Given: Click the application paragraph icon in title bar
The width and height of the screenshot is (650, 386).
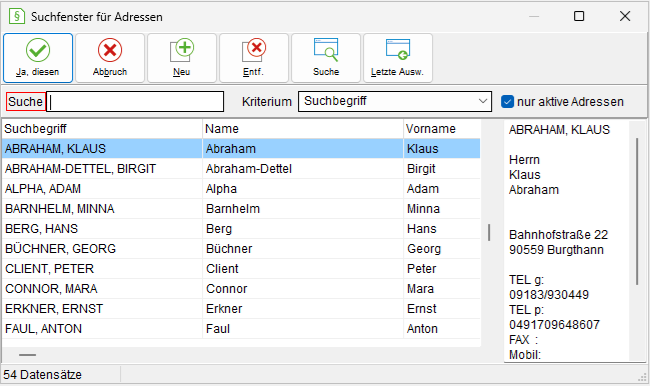Looking at the screenshot, I should click(17, 17).
